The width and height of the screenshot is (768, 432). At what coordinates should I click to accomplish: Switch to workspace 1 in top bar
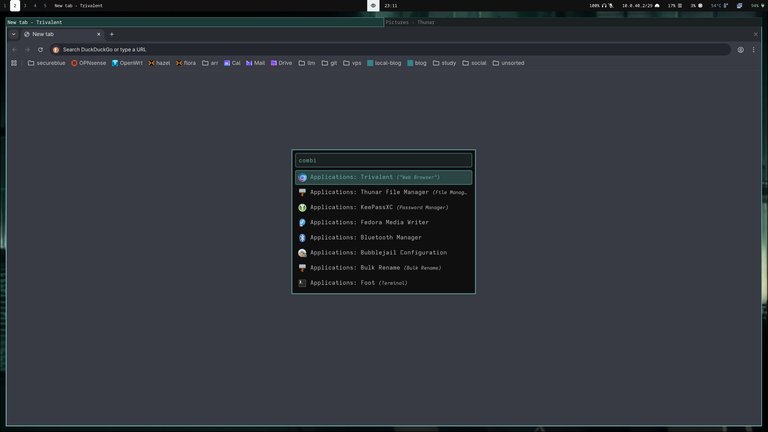(5, 6)
